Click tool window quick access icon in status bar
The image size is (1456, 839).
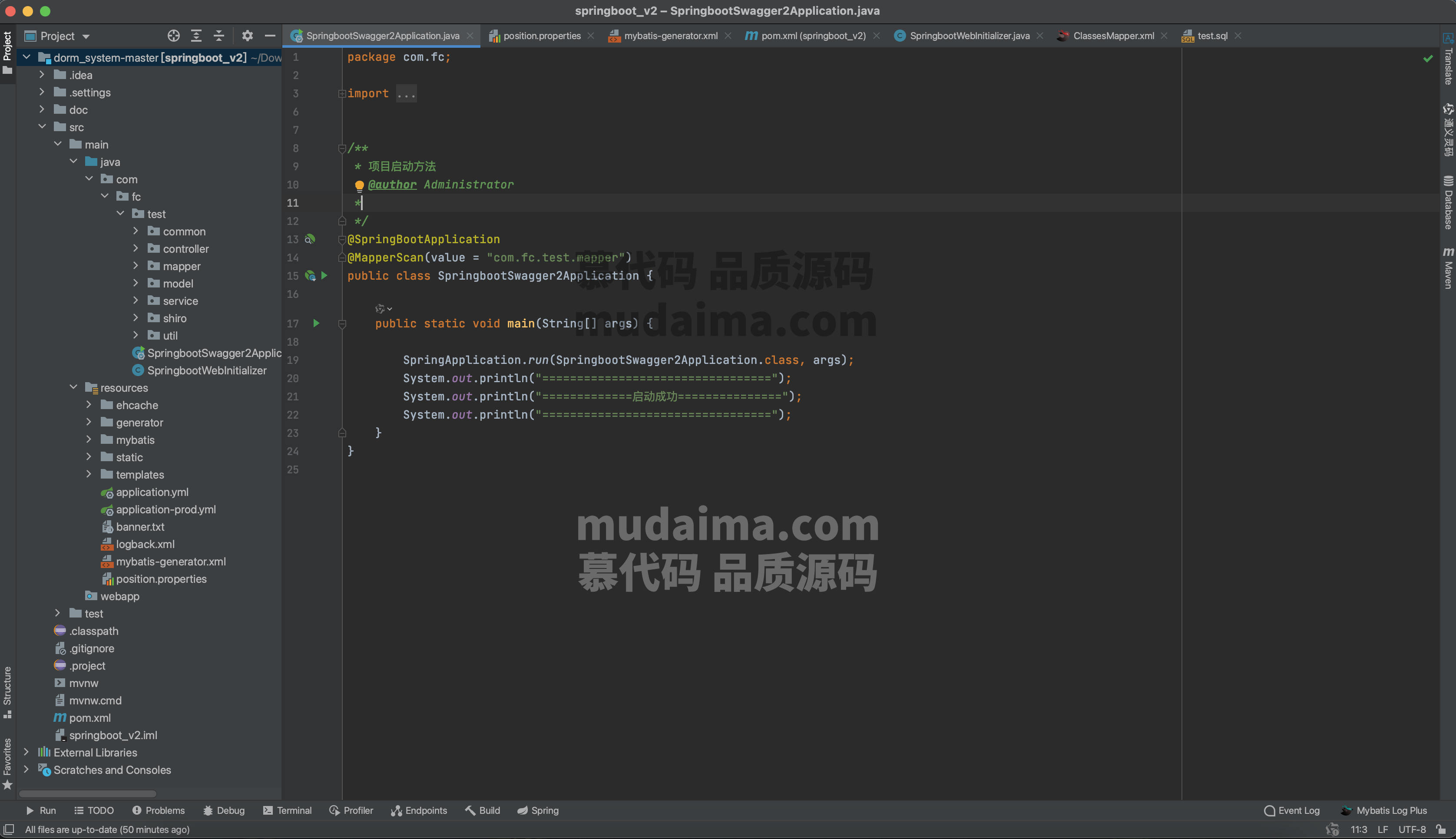pyautogui.click(x=9, y=829)
